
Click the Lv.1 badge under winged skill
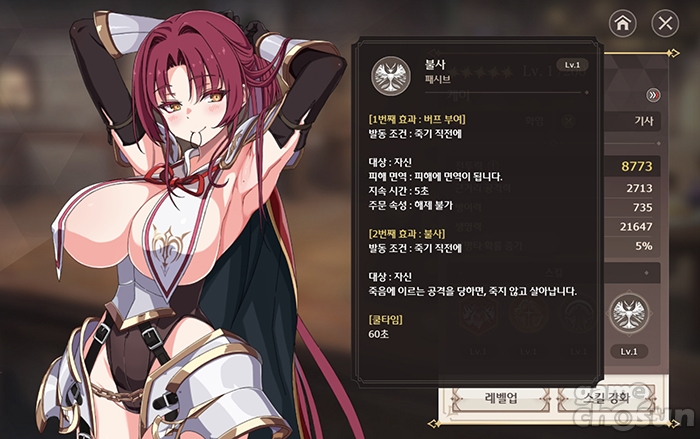pos(629,351)
